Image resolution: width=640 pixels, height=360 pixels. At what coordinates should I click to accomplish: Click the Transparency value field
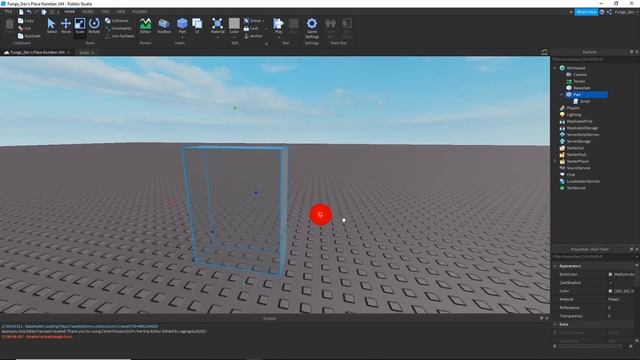pos(620,316)
